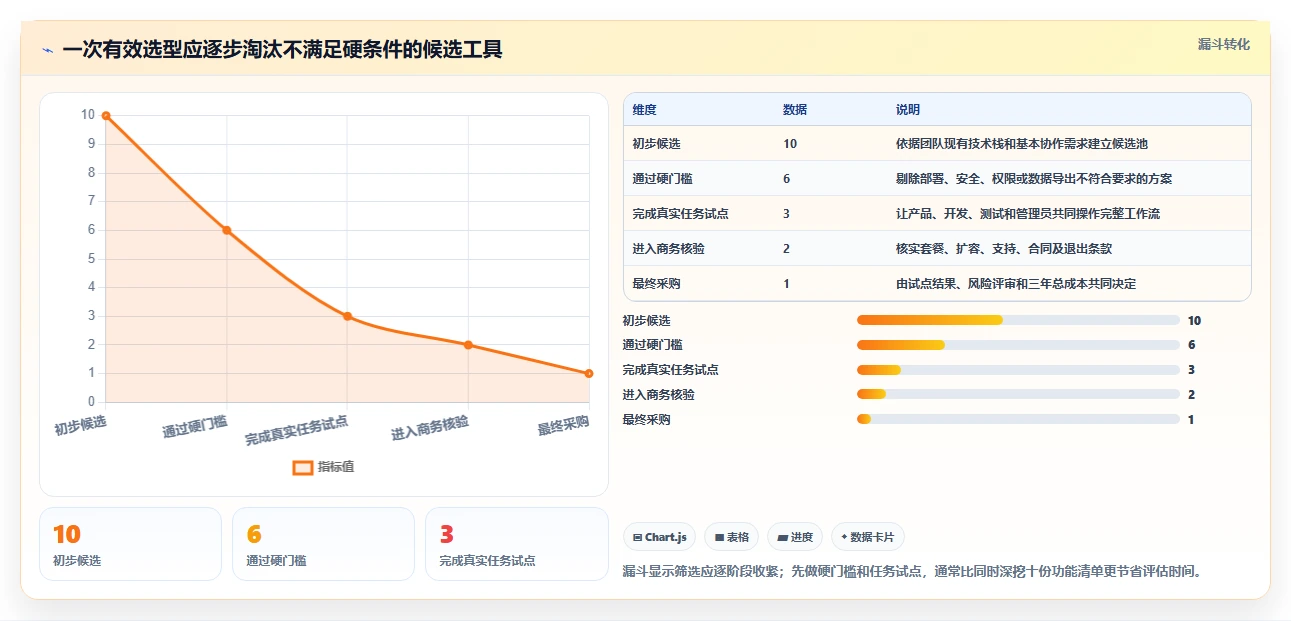Screen dimensions: 1291x621
Task: Click the chart point for 进入商务核验
Action: [x=468, y=345]
